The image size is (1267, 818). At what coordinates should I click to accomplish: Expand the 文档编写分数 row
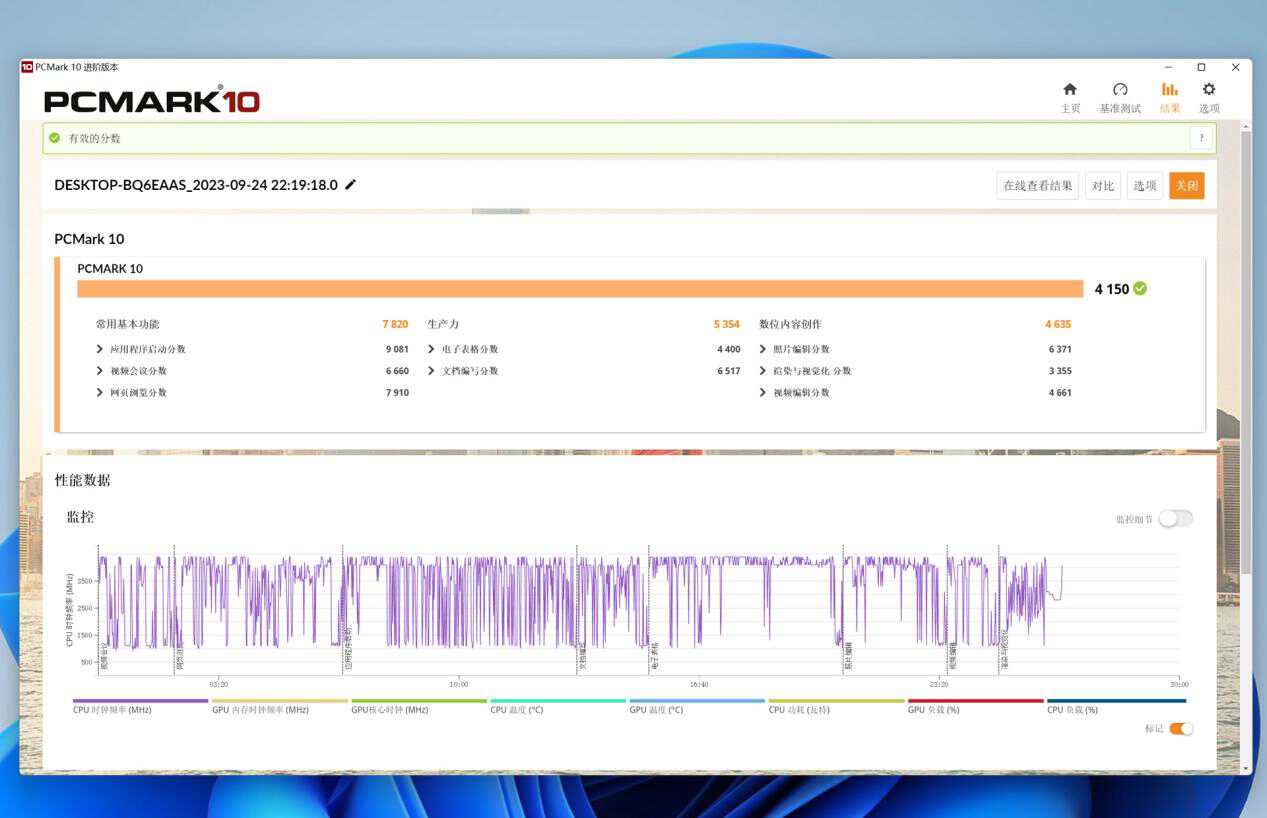click(x=431, y=371)
